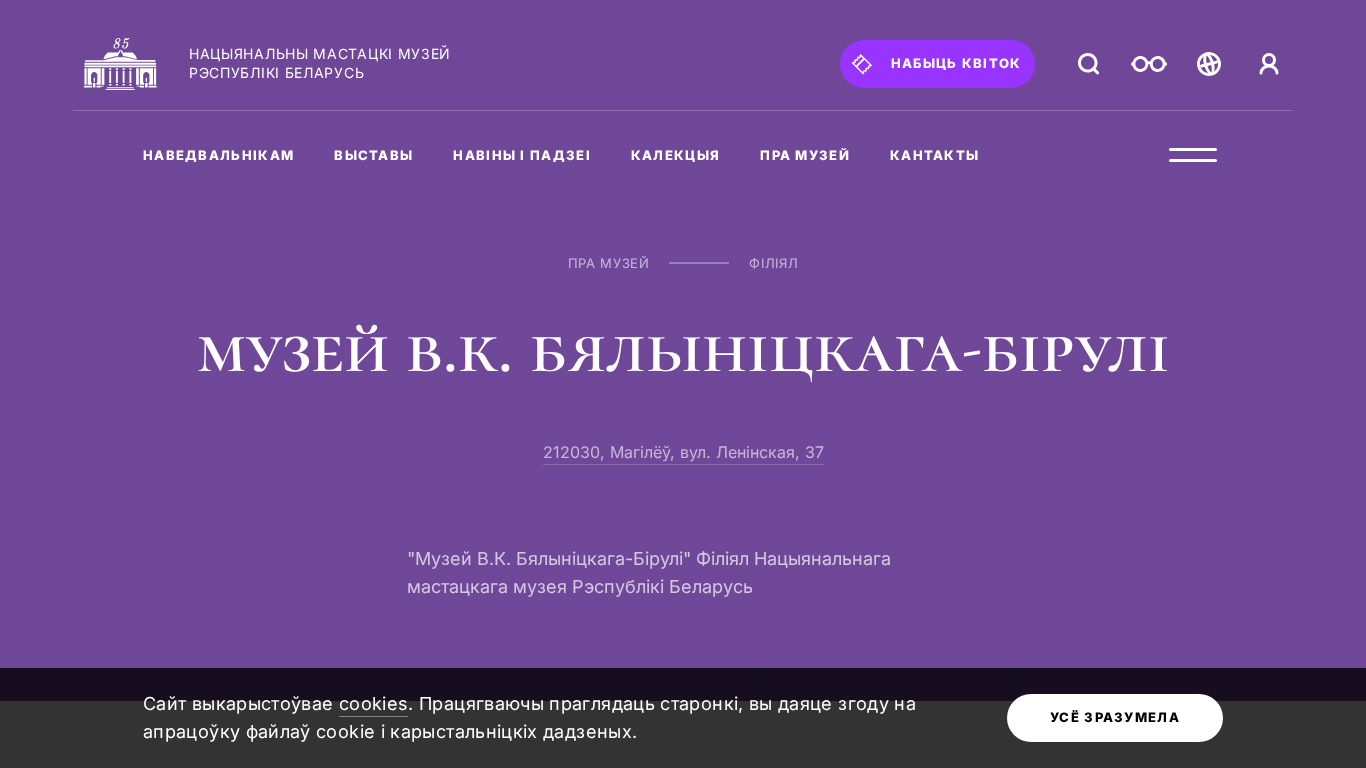Open the Наведвальнікам menu

(x=219, y=155)
